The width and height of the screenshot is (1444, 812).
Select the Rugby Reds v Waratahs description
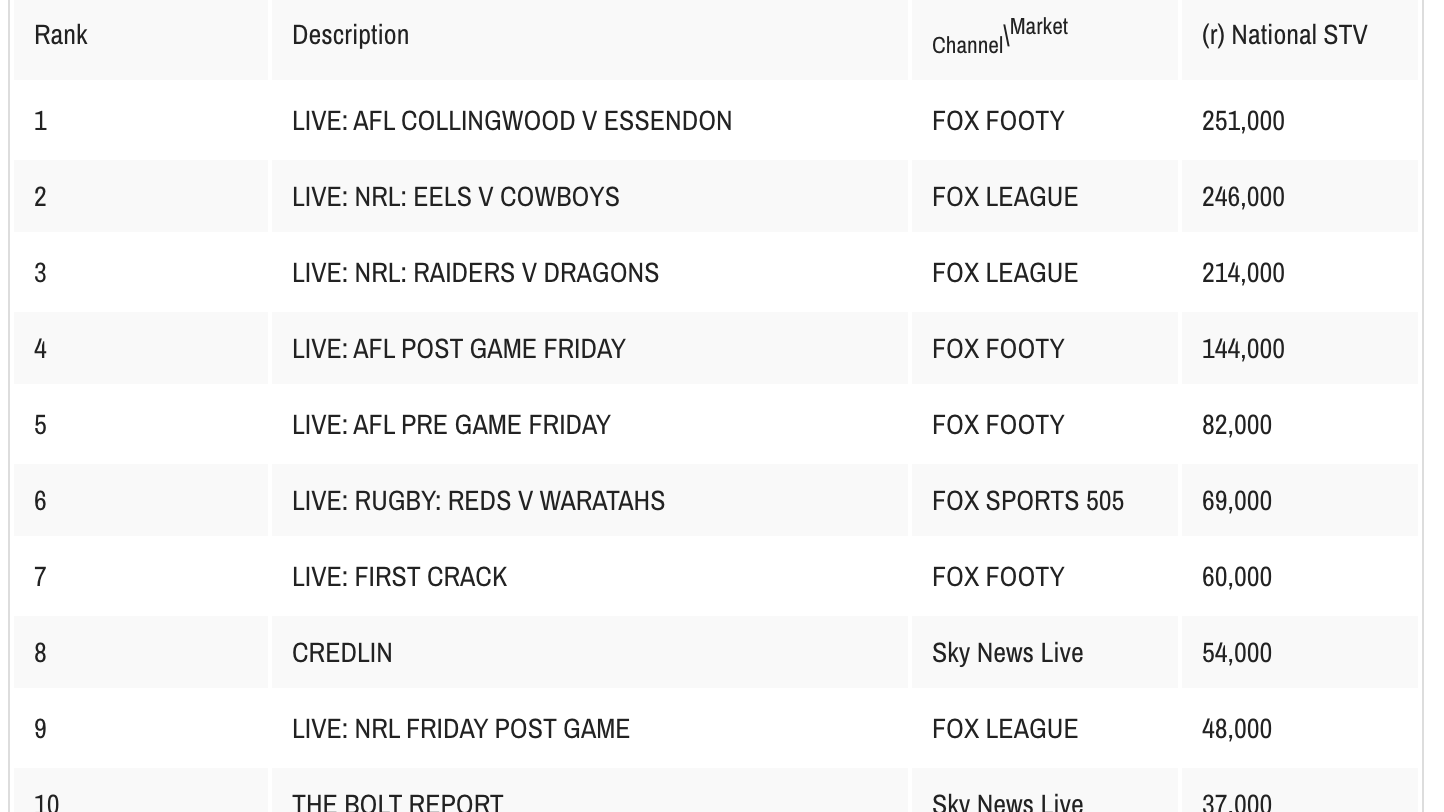[478, 501]
